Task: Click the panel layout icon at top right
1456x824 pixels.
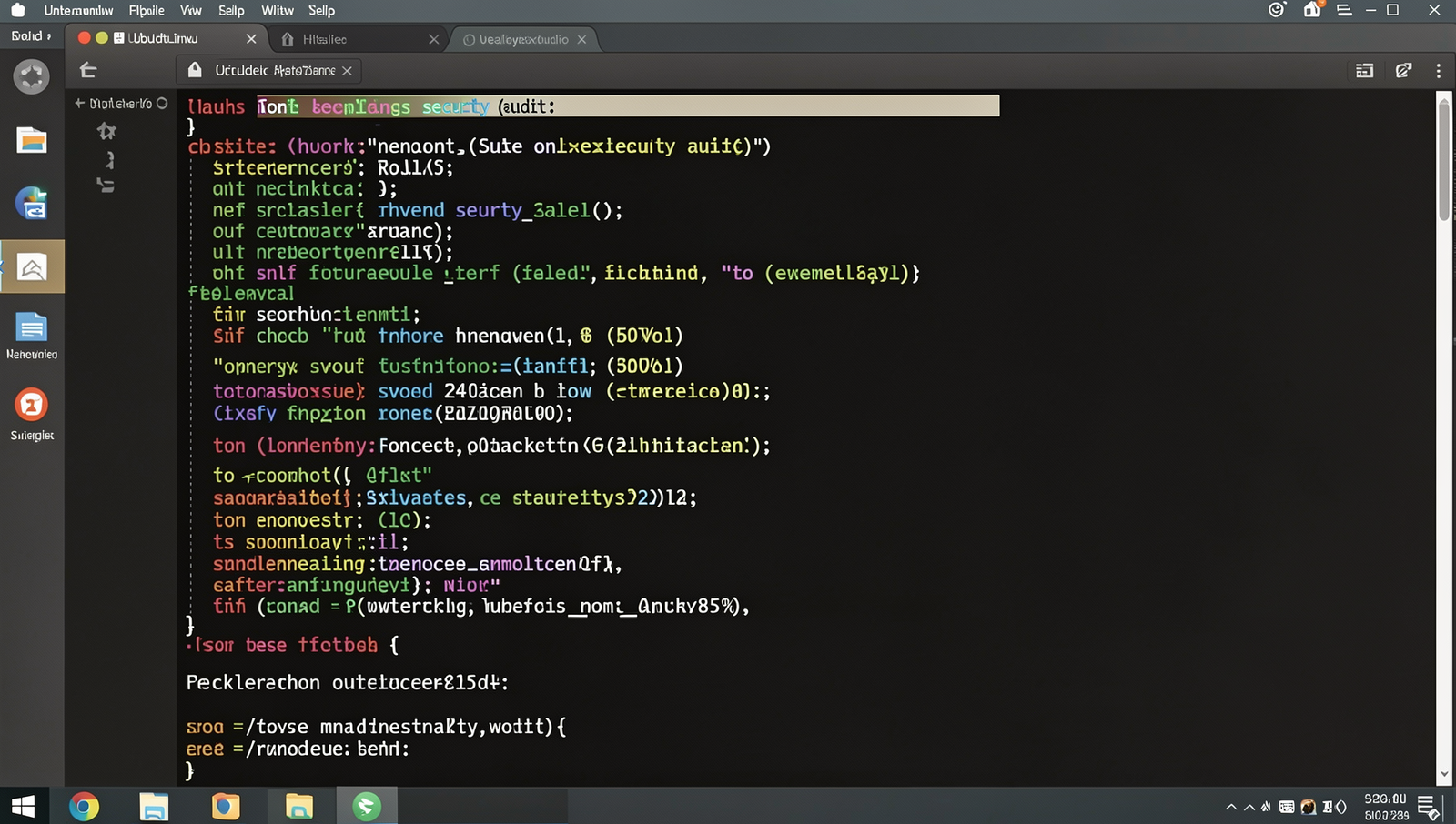Action: click(x=1364, y=70)
